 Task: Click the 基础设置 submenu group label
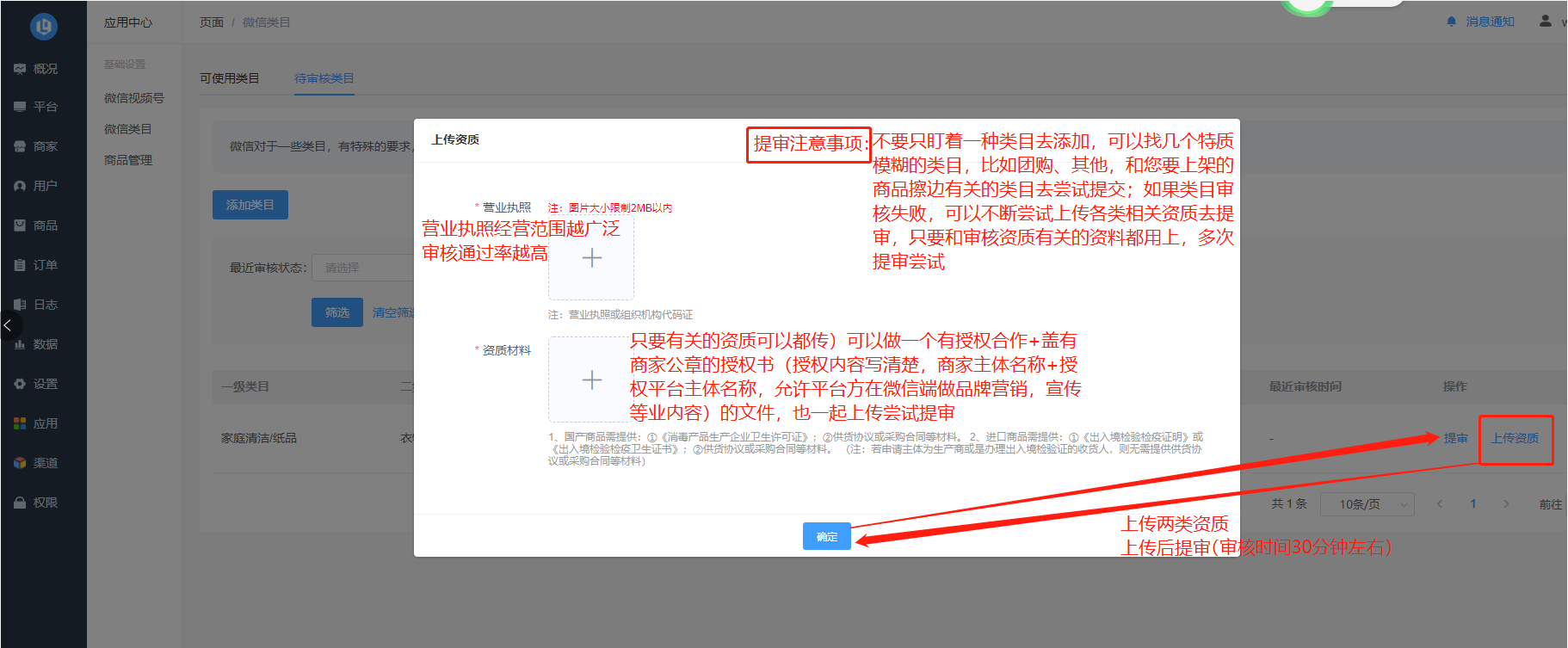(x=125, y=65)
